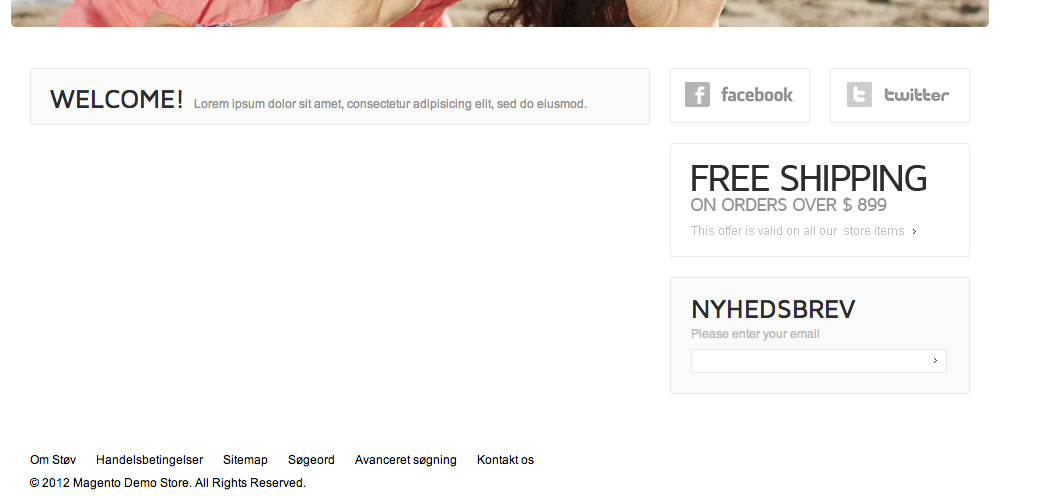
Task: Open the facebook wordmark link
Action: [757, 95]
